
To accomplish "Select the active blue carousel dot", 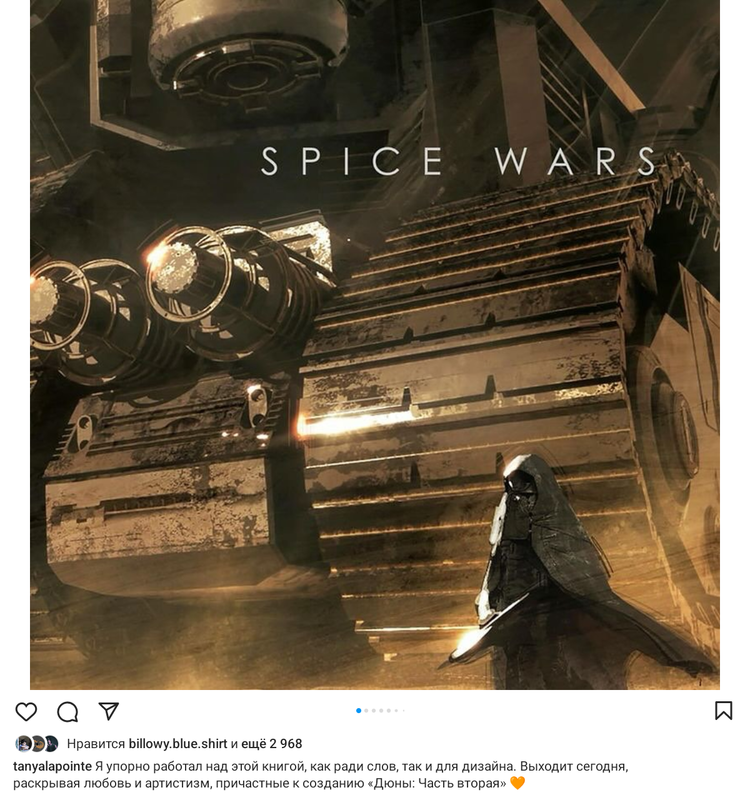I will (x=359, y=711).
